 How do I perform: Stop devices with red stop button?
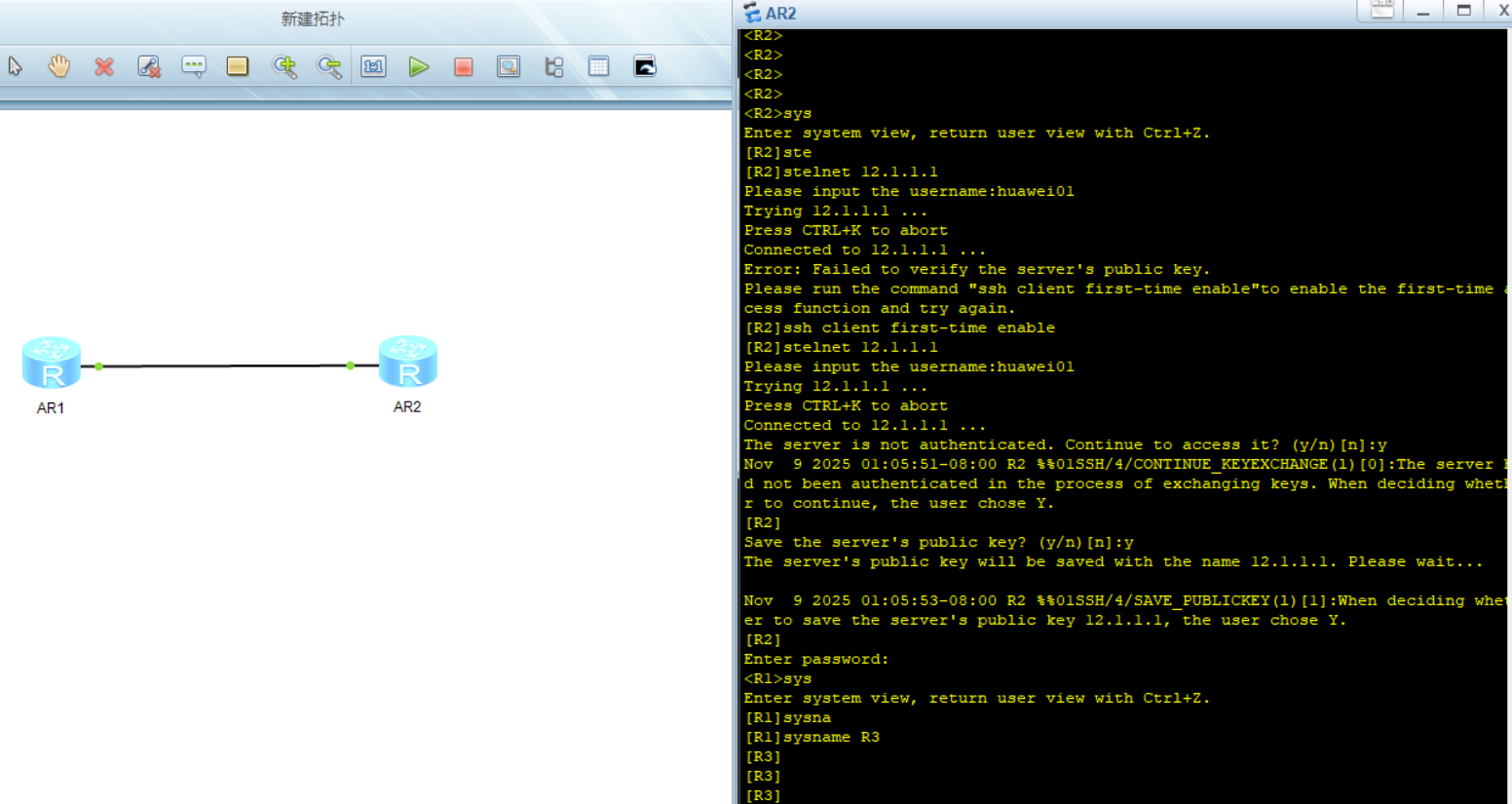464,66
